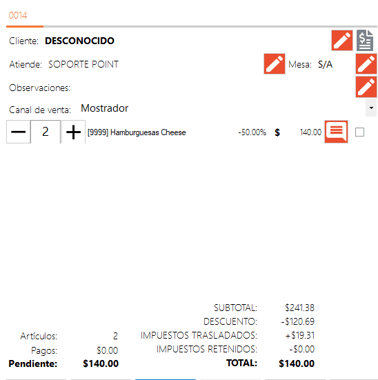Click the DESCONOCIDO client name
Screen dimensions: 378x380
click(x=80, y=41)
